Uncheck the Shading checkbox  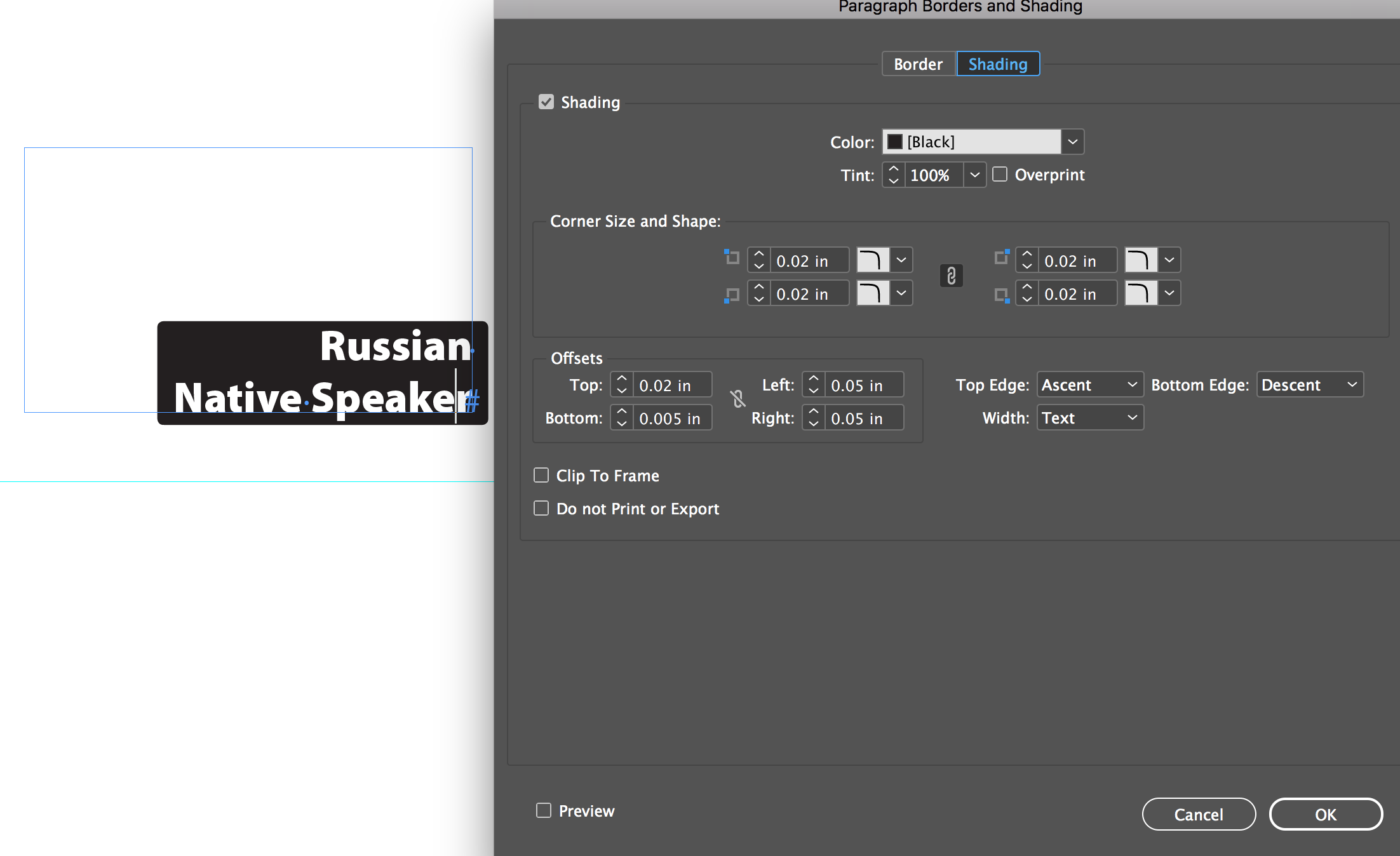pos(546,102)
